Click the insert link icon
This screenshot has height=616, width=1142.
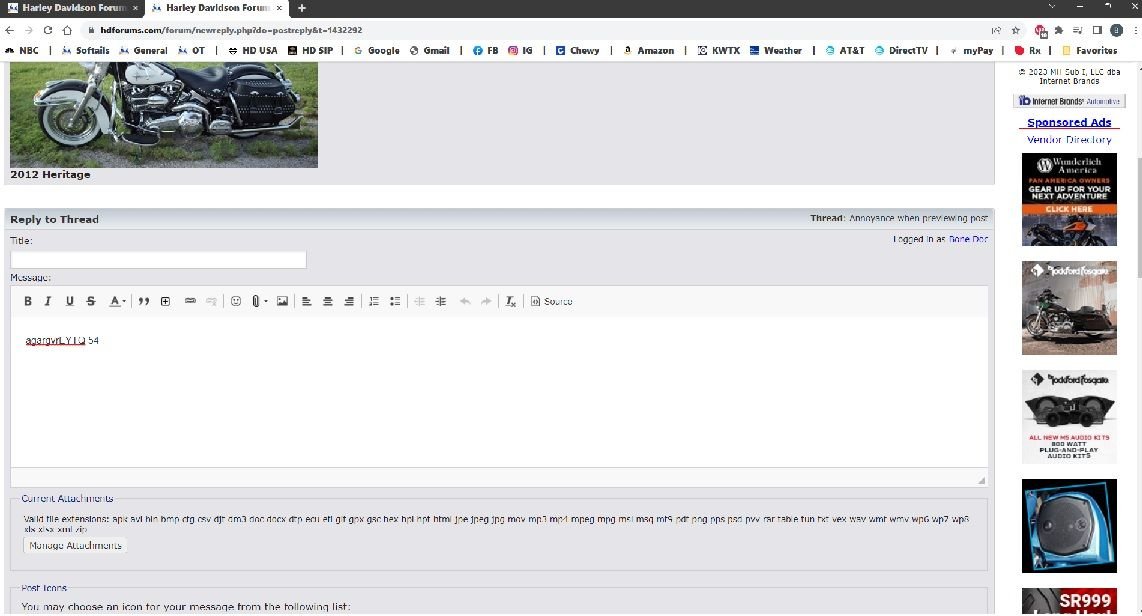[x=190, y=301]
